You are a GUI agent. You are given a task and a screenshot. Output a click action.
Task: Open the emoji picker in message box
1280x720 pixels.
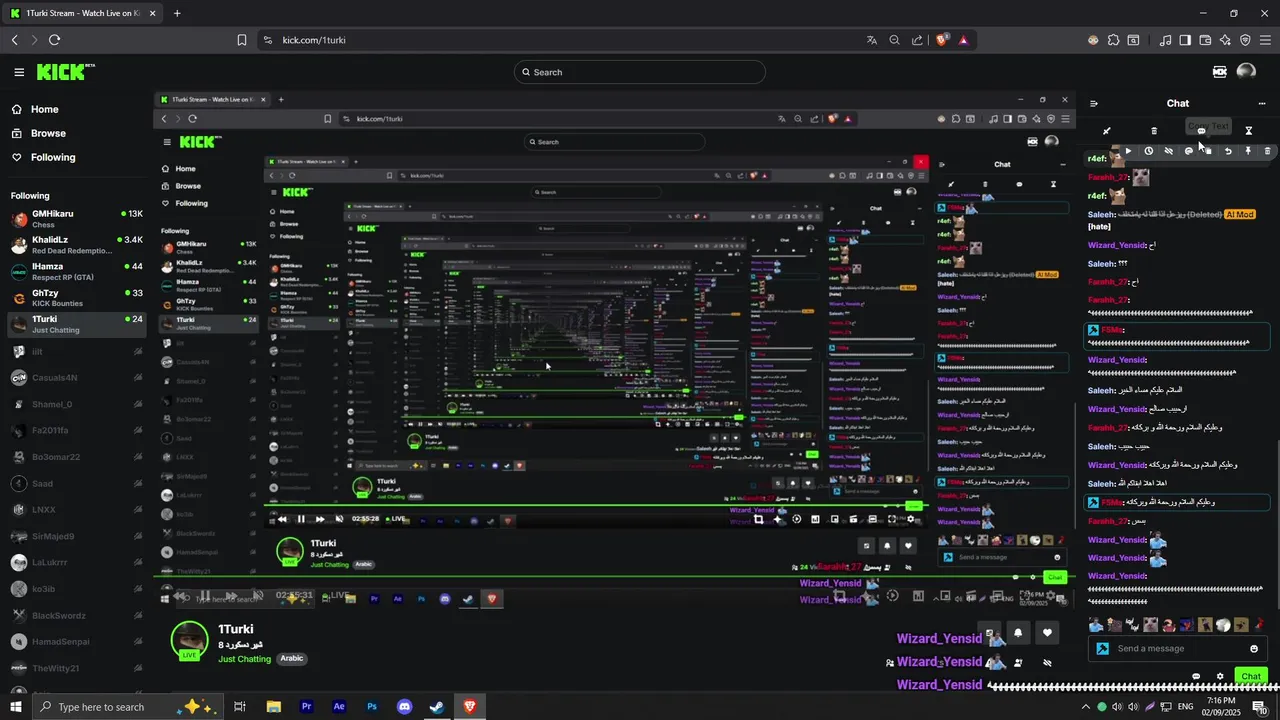(x=1254, y=649)
